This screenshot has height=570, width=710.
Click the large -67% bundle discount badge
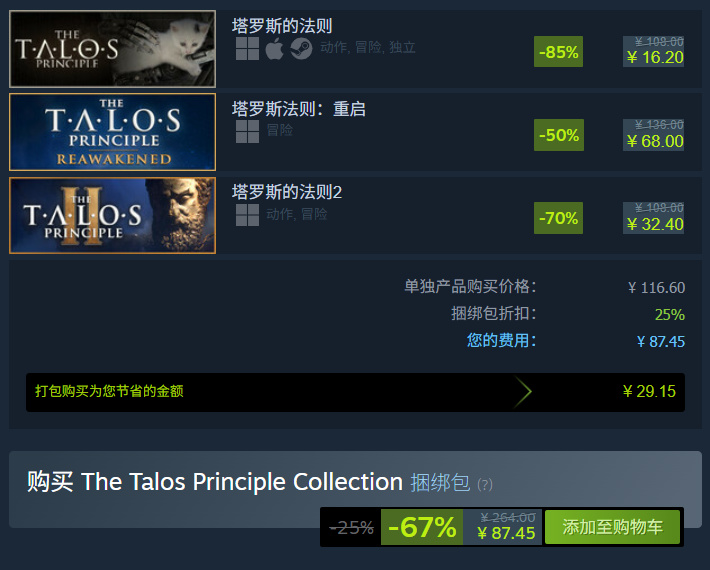tap(422, 527)
